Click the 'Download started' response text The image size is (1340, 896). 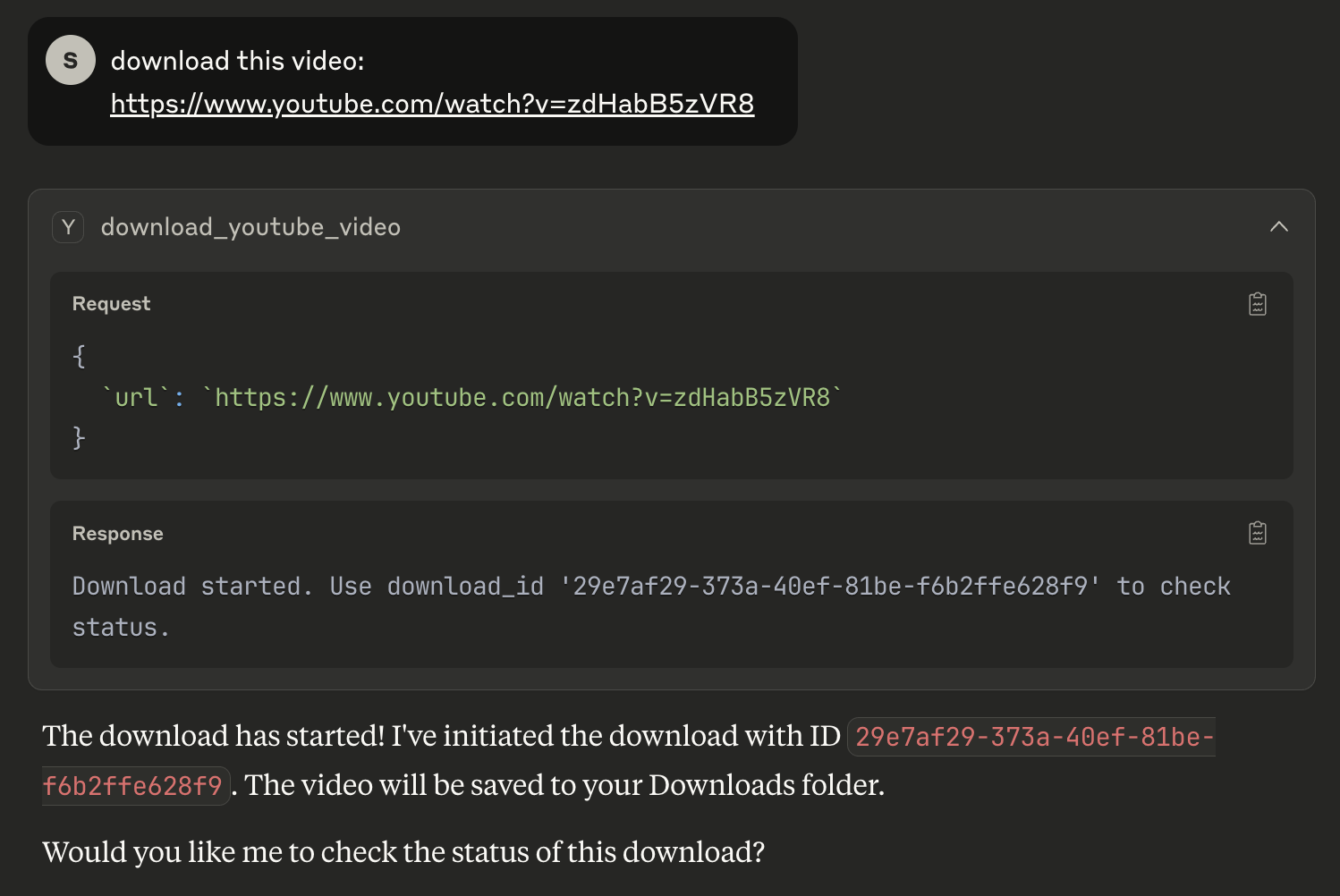pos(651,606)
